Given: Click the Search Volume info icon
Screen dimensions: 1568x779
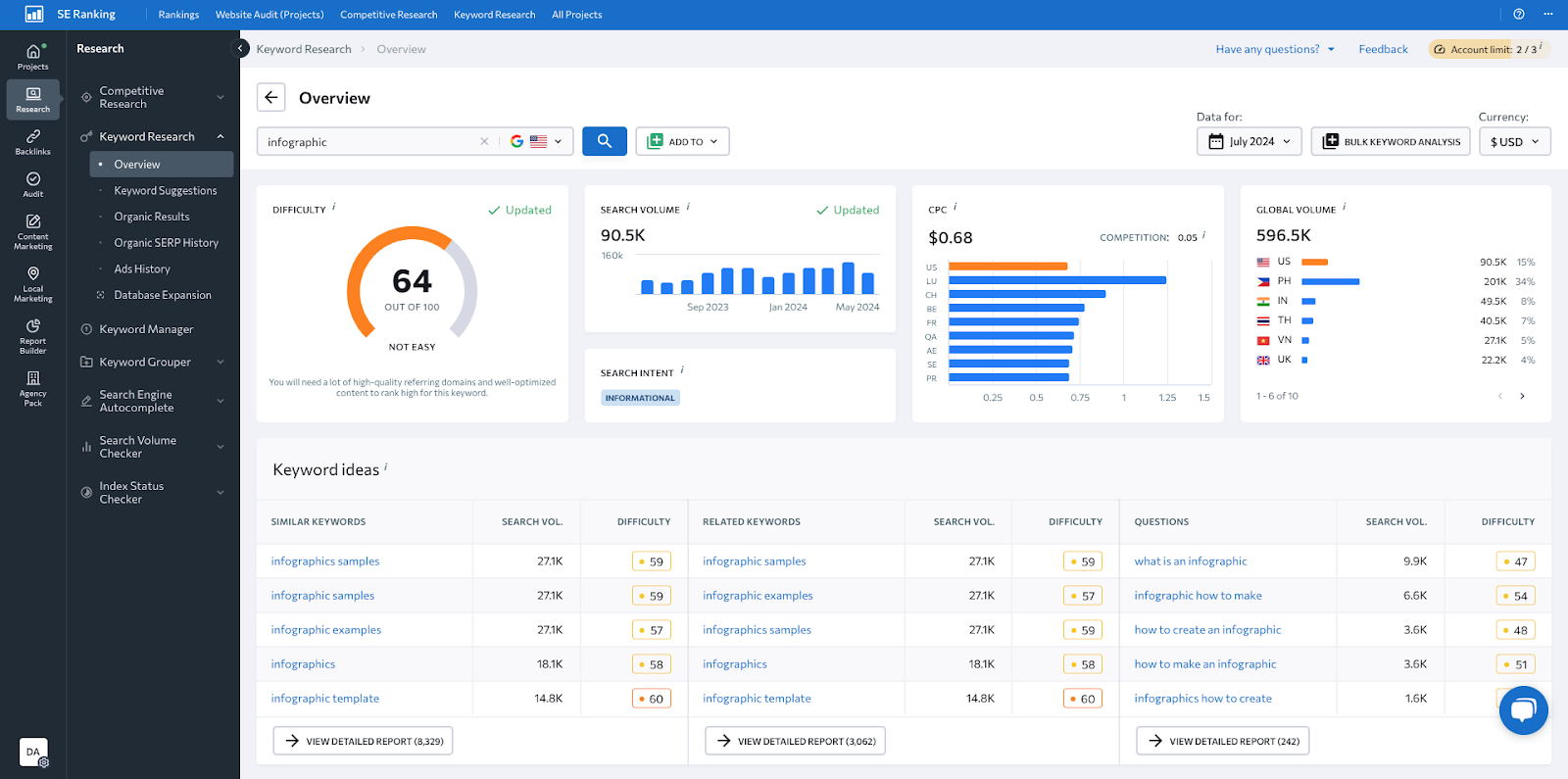Looking at the screenshot, I should click(688, 207).
